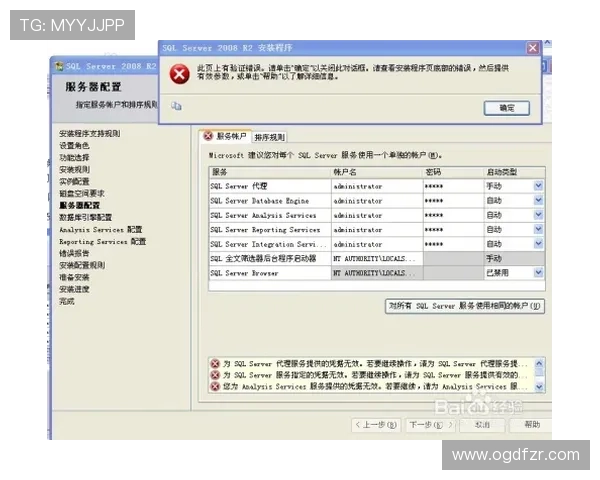Click the copy icon in the error dialog
The width and height of the screenshot is (600, 480).
click(176, 106)
